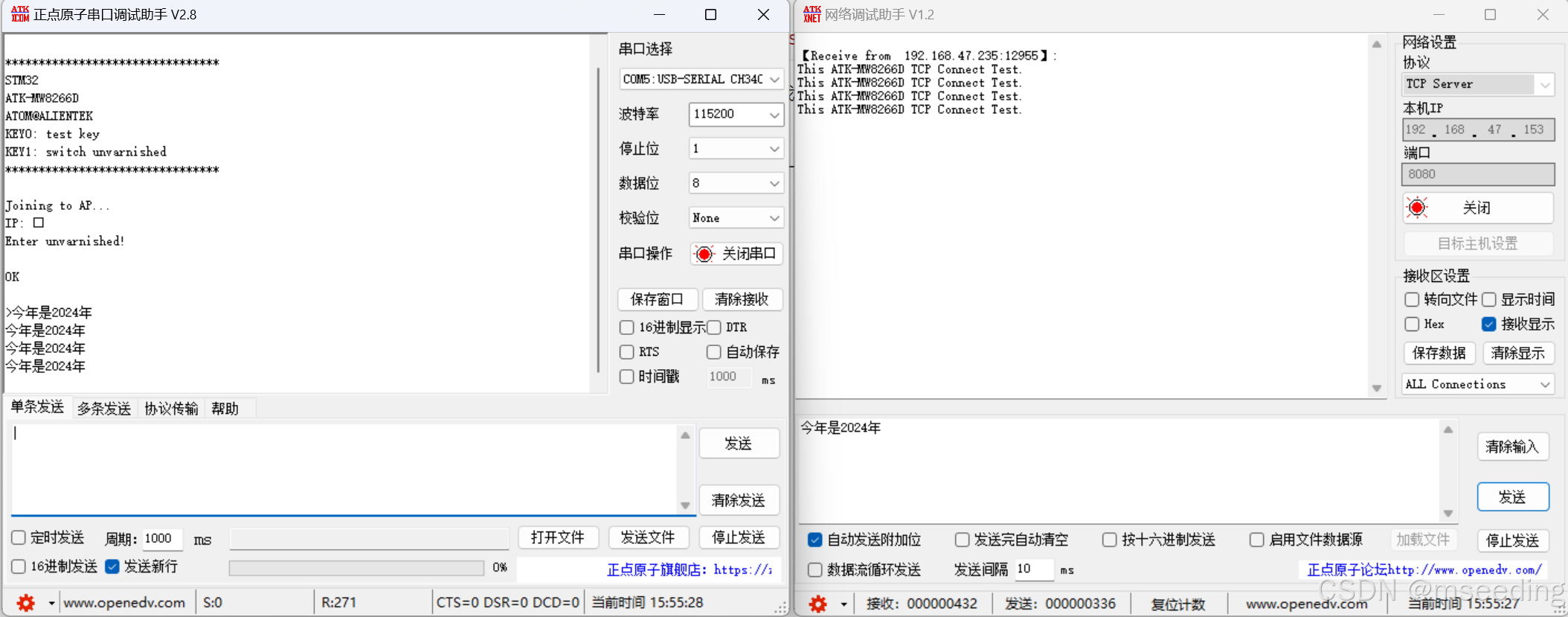Viewport: 1568px width, 617px height.
Task: Open the 数据位 dropdown
Action: 736,183
